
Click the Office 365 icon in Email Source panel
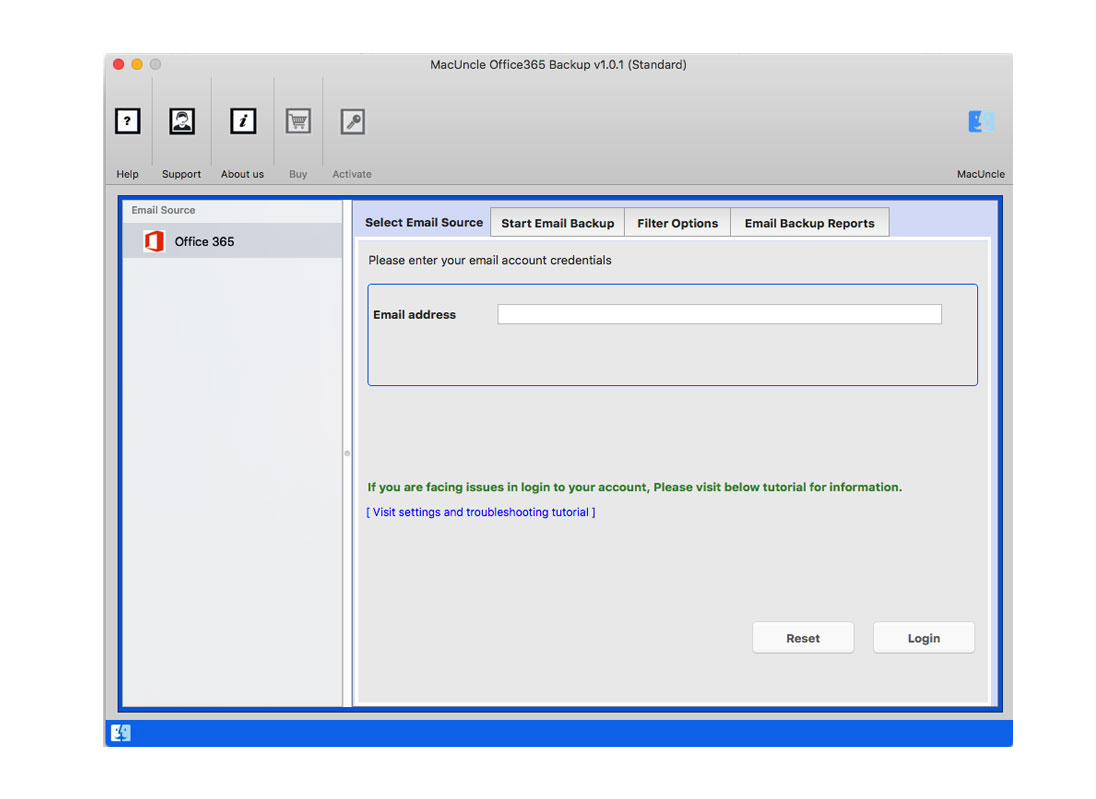click(x=154, y=241)
